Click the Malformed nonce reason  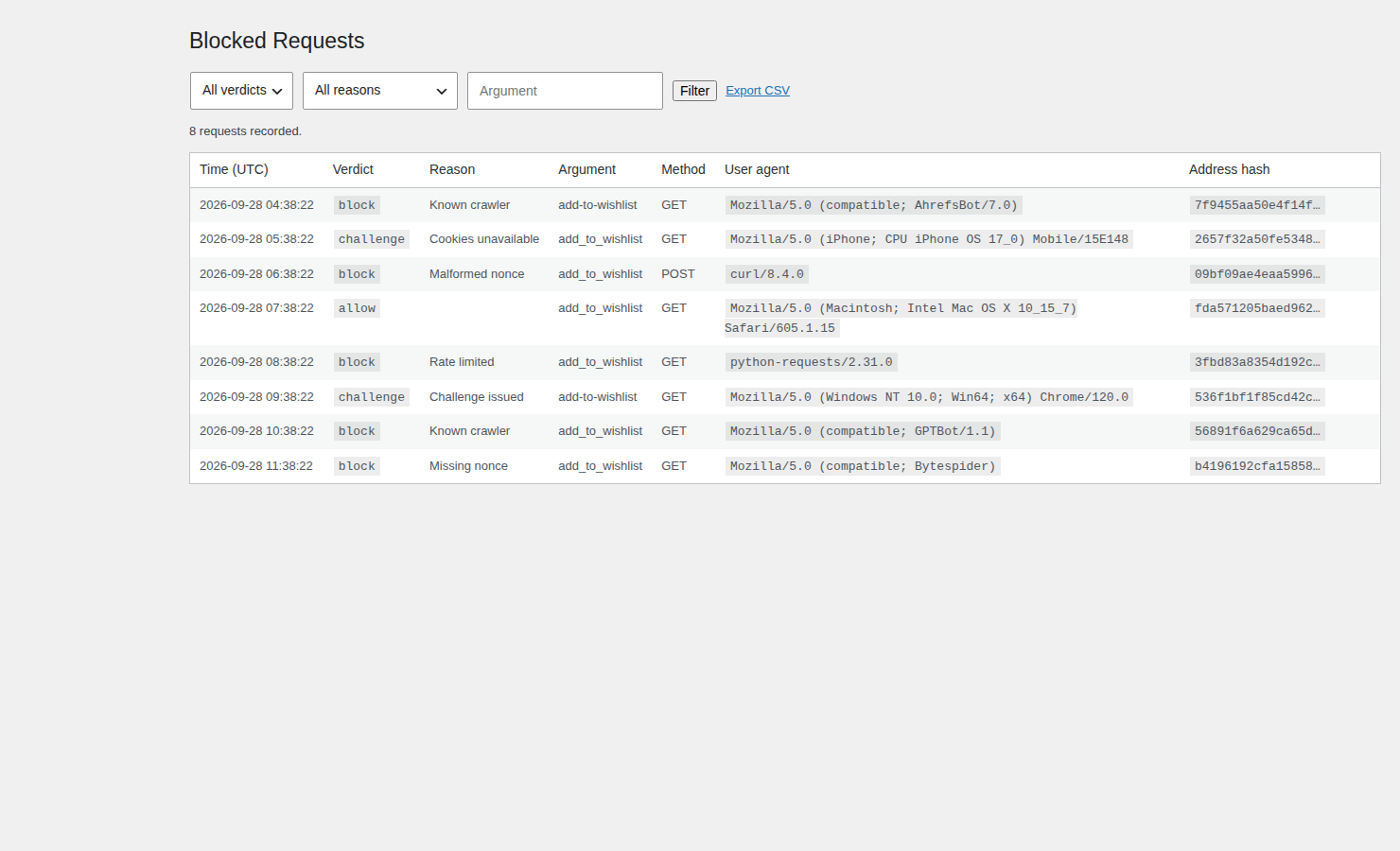(477, 274)
